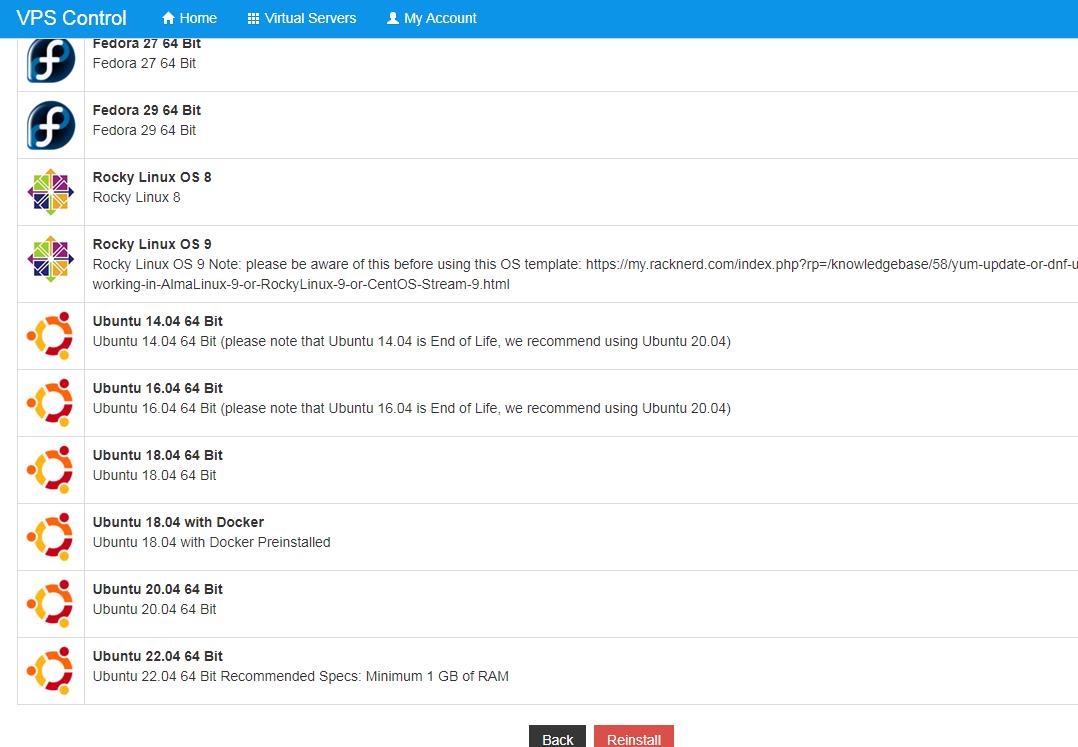This screenshot has width=1078, height=747.
Task: Click the Fedora 29 logo icon
Action: pos(51,125)
